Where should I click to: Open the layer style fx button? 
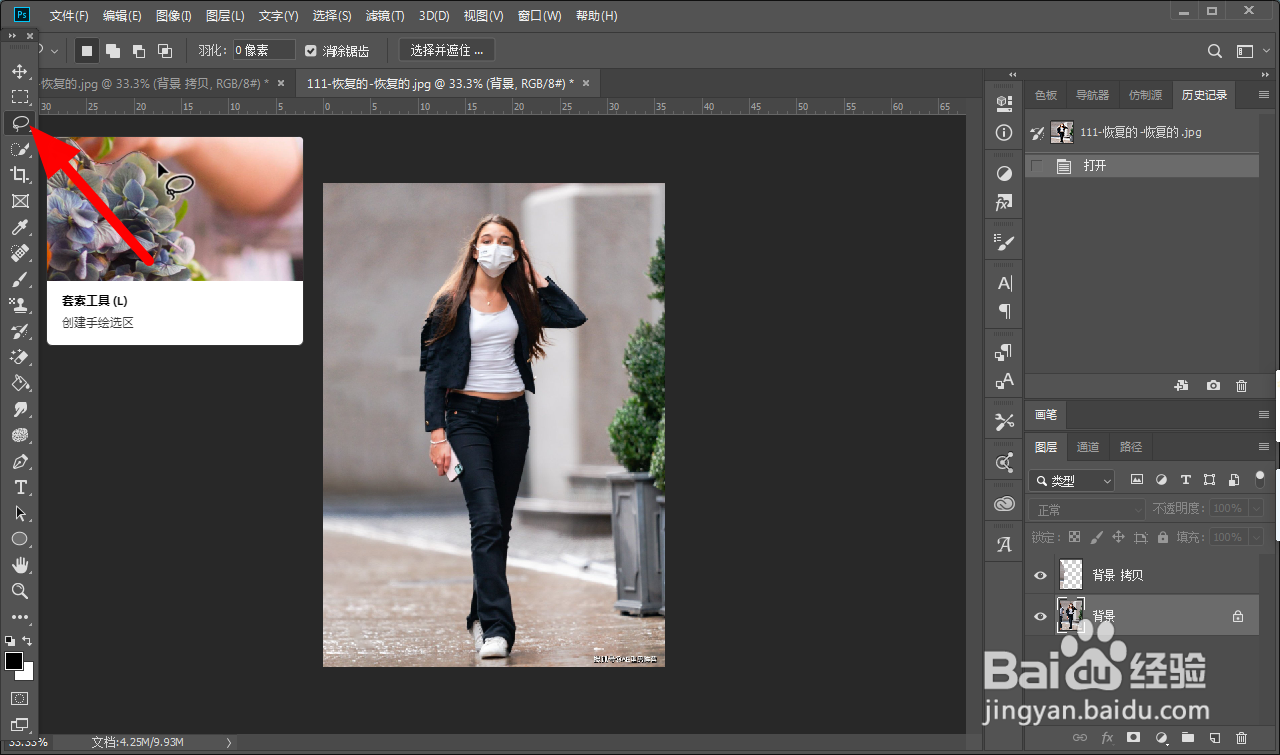coord(1106,737)
